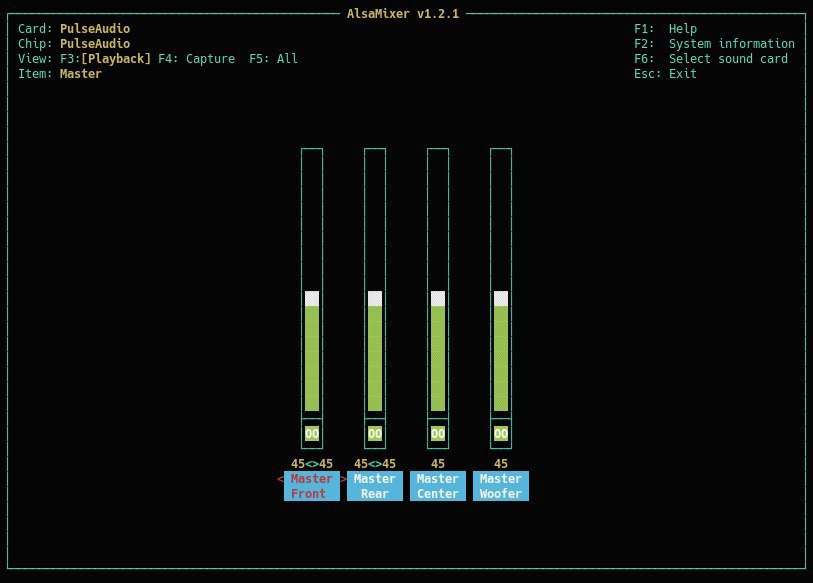Click the Master Center volume bar
The width and height of the screenshot is (813, 583).
(438, 350)
